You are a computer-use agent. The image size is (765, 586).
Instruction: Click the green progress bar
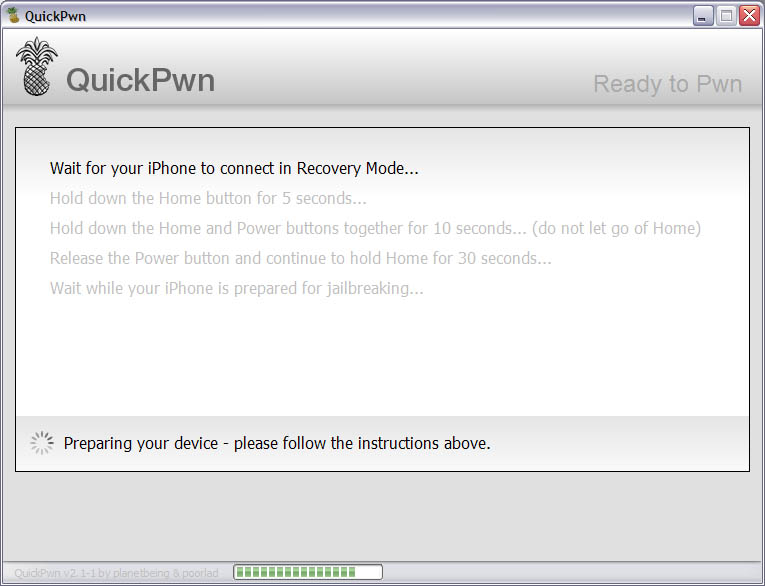click(308, 572)
